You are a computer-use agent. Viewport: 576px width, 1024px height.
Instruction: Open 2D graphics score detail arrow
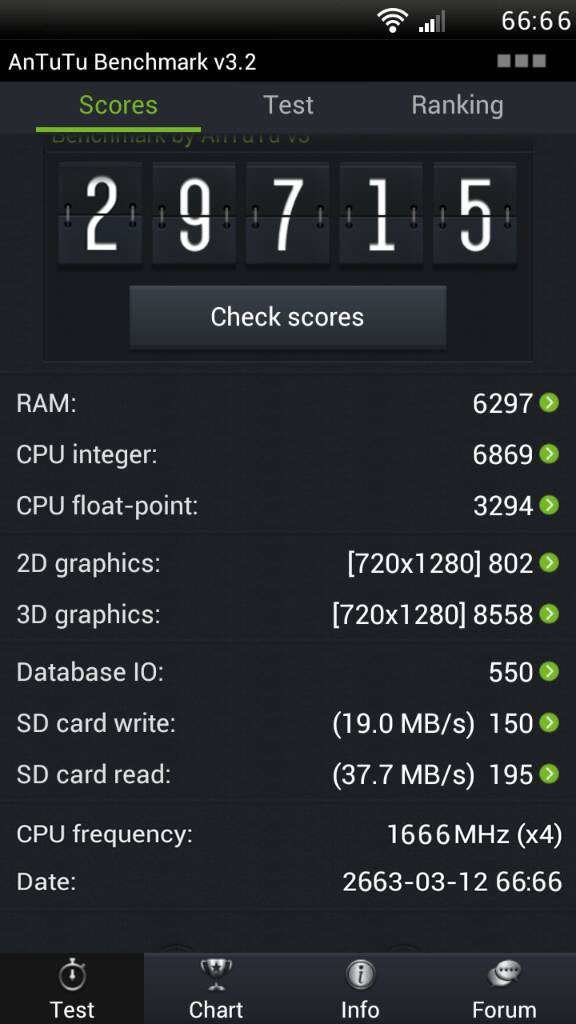pyautogui.click(x=549, y=563)
